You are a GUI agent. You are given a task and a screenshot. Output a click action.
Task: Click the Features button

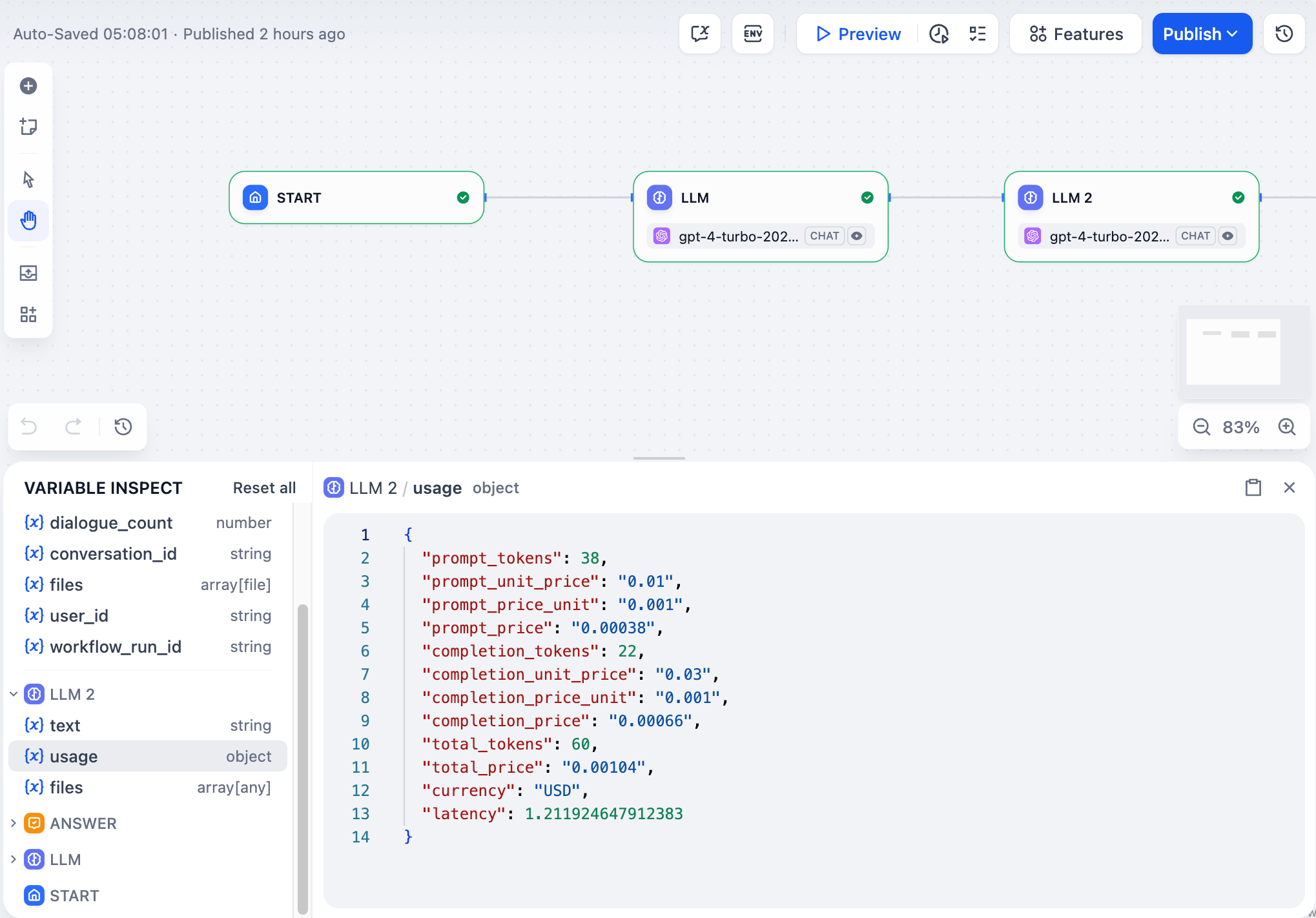coord(1076,34)
